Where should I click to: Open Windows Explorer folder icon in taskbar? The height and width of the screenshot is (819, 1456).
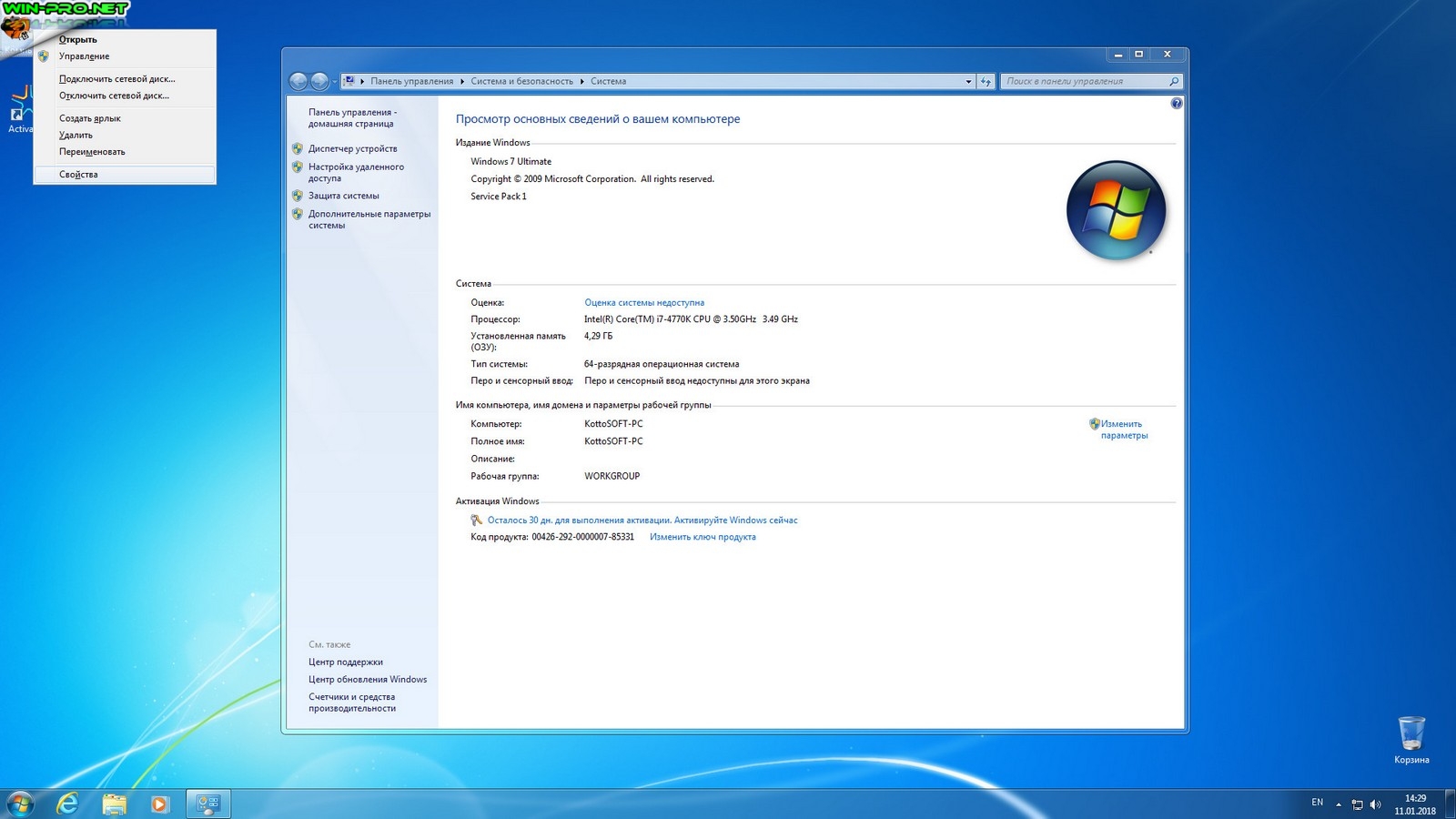coord(114,804)
